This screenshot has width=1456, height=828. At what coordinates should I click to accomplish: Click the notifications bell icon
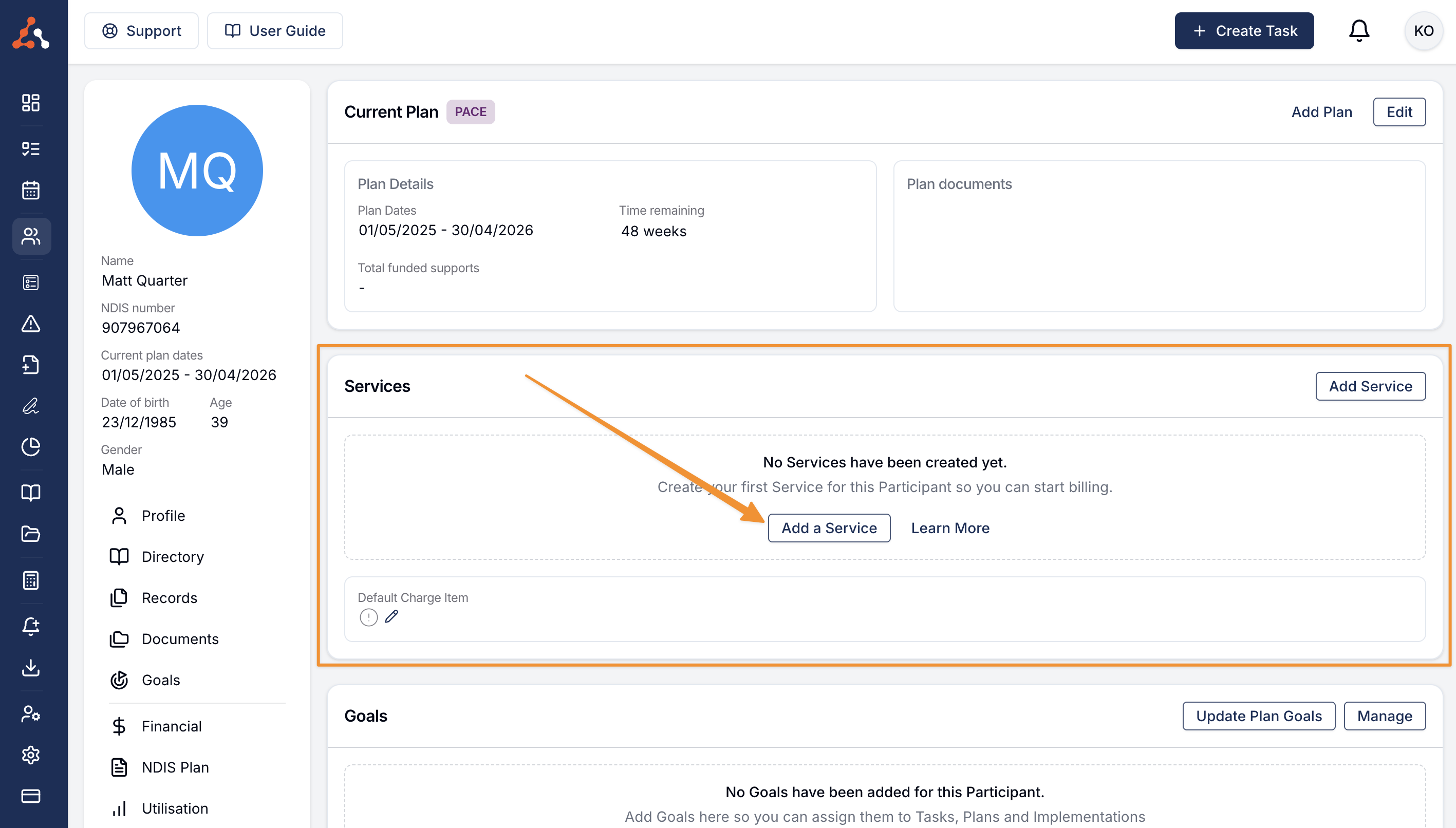(x=1359, y=31)
